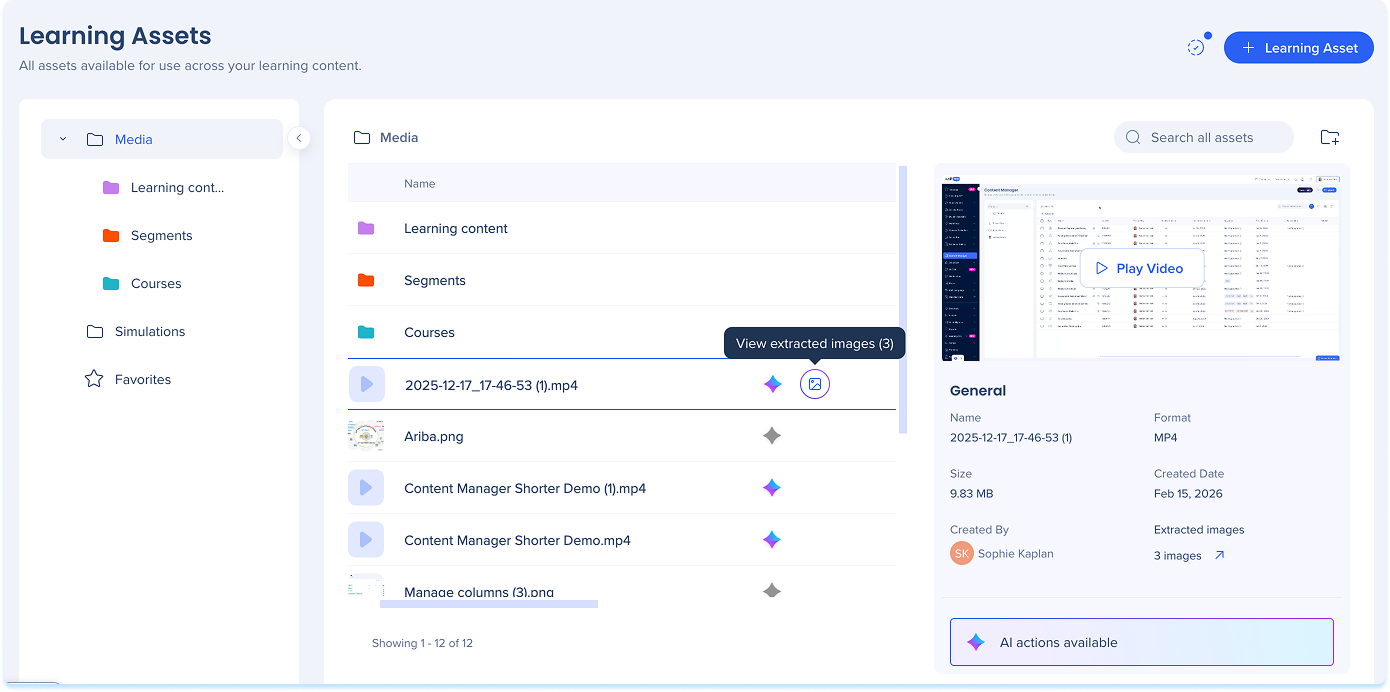1390x692 pixels.
Task: Select Segments folder in sidebar tree
Action: [x=161, y=235]
